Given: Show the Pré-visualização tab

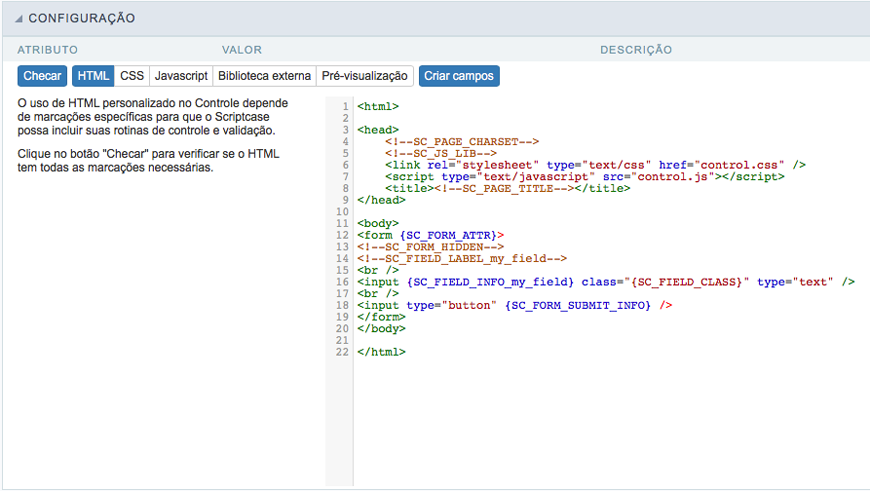Looking at the screenshot, I should point(365,76).
